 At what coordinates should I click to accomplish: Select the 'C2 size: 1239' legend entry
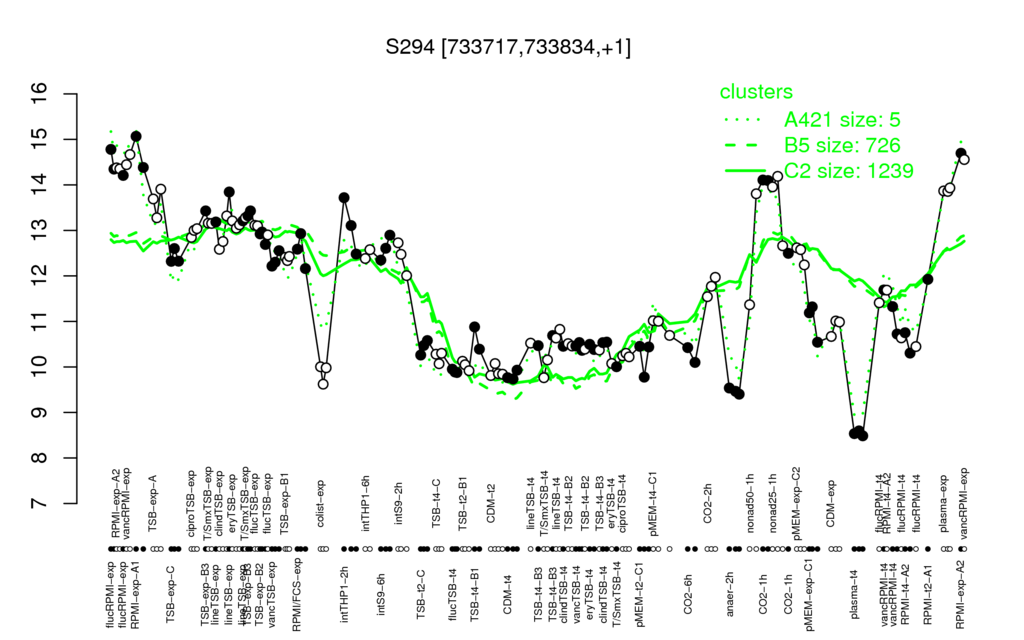(848, 170)
